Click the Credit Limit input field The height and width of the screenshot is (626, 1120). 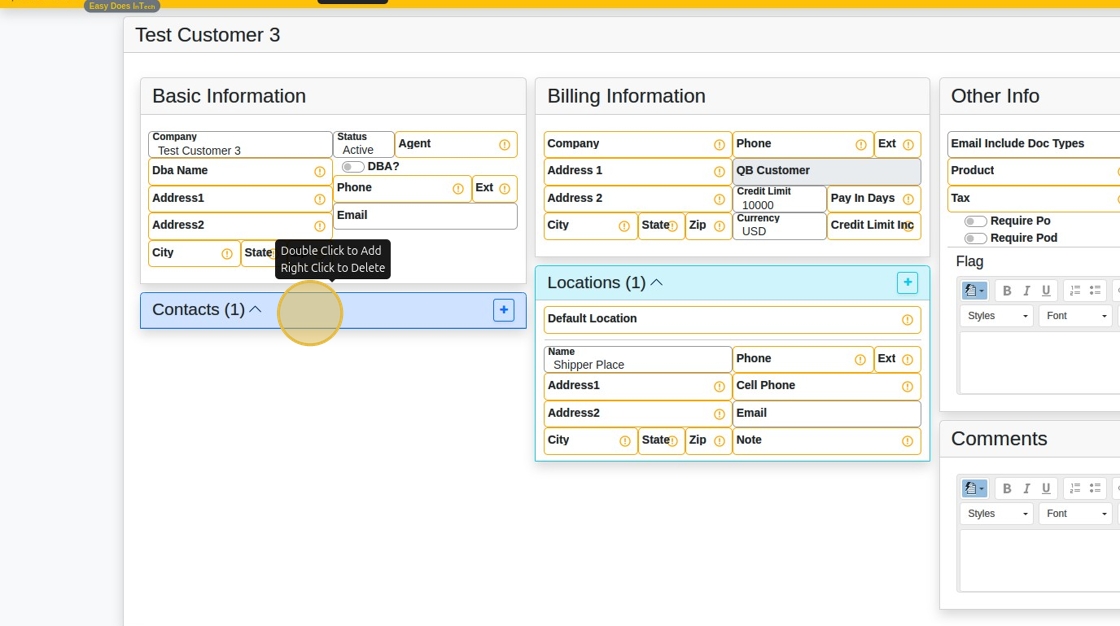(x=779, y=204)
